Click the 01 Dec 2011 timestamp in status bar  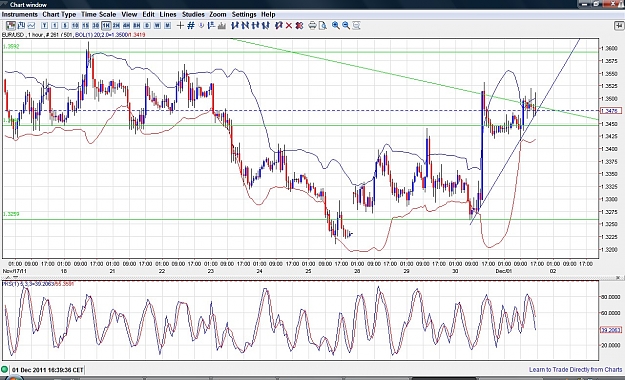[x=47, y=370]
